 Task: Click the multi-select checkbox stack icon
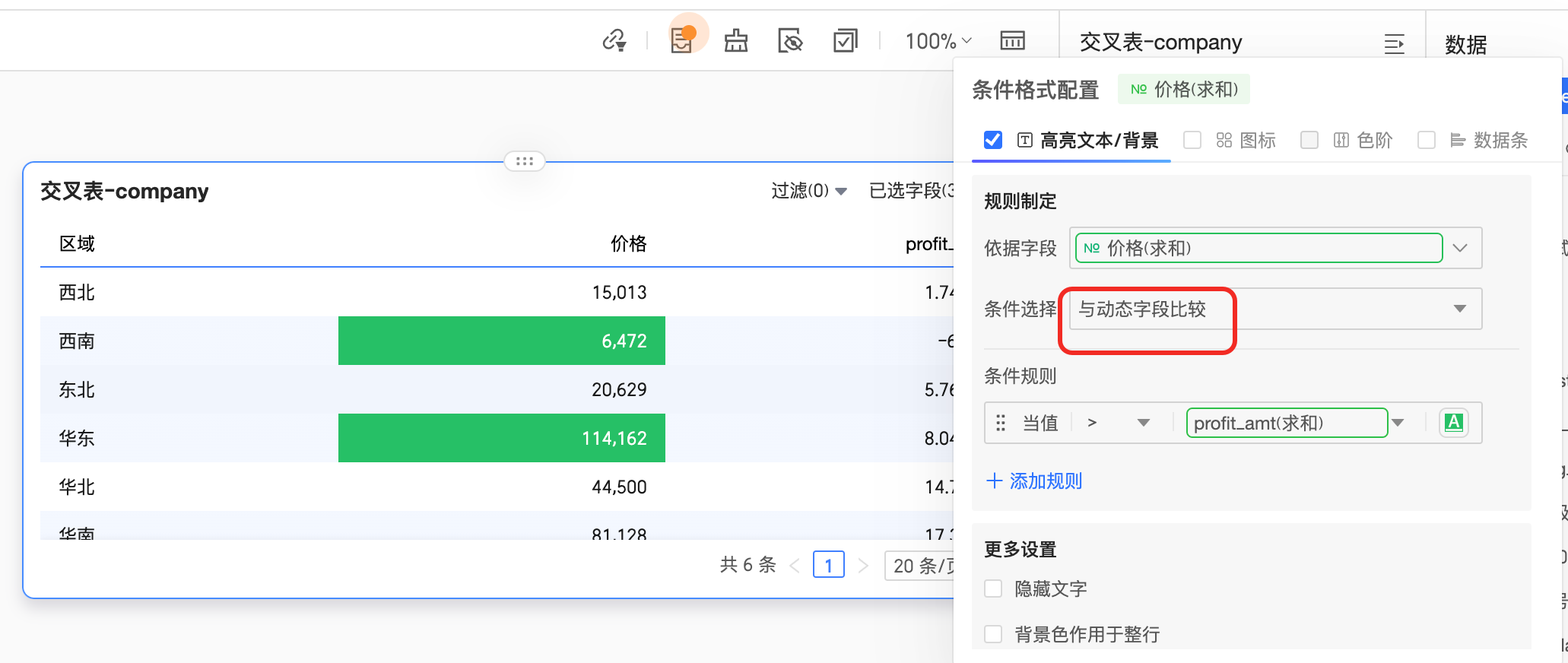[845, 40]
